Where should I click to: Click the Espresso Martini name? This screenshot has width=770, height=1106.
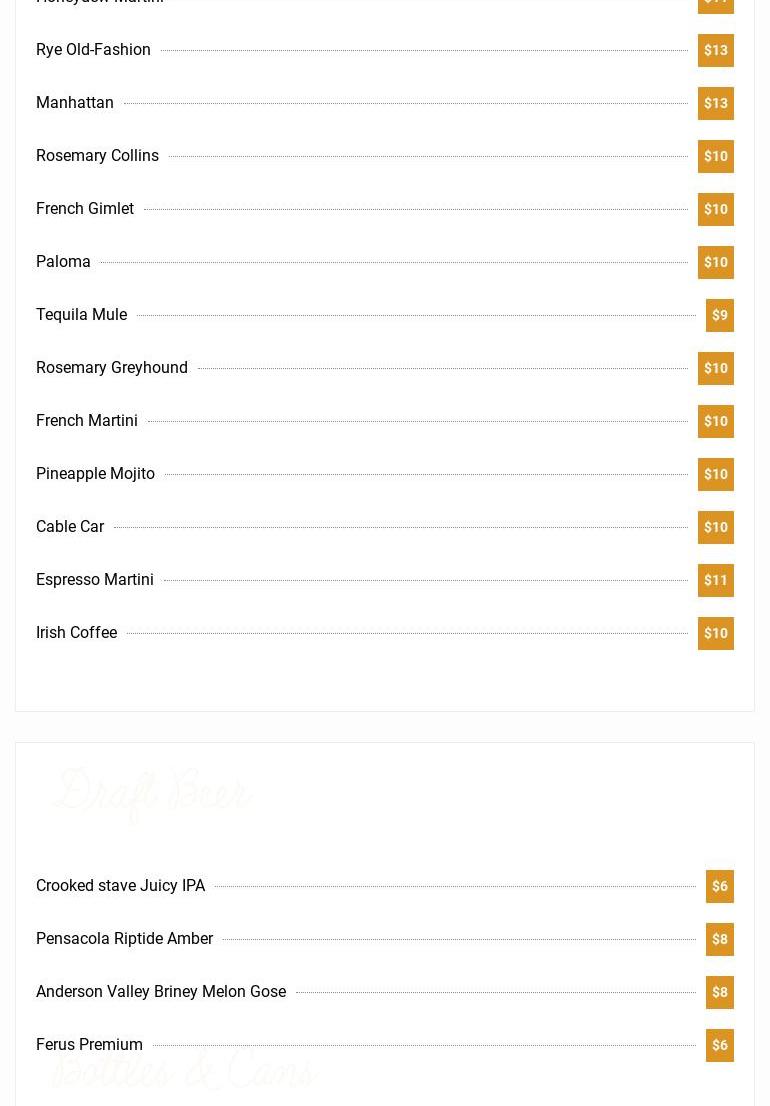click(95, 580)
